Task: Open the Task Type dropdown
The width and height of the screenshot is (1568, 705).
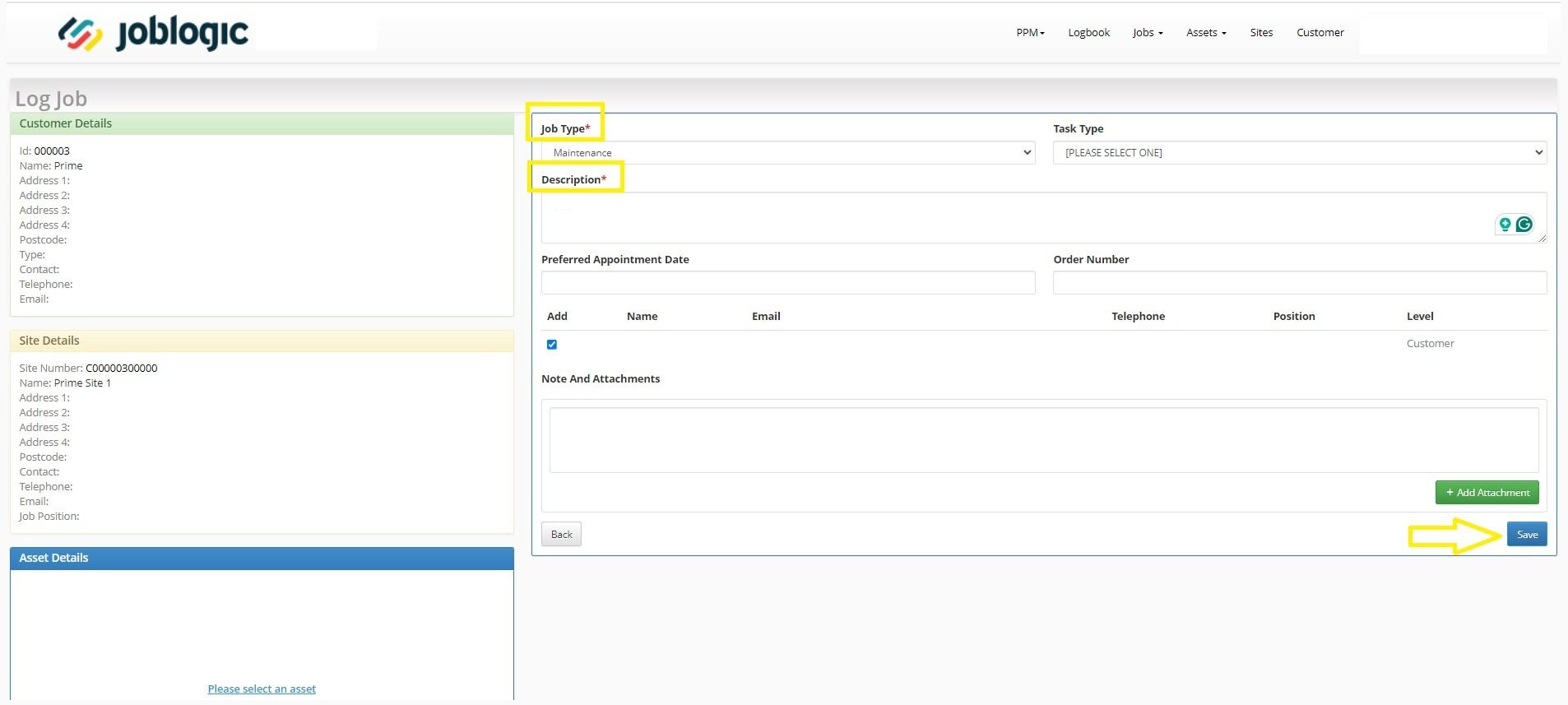Action: click(x=1300, y=152)
